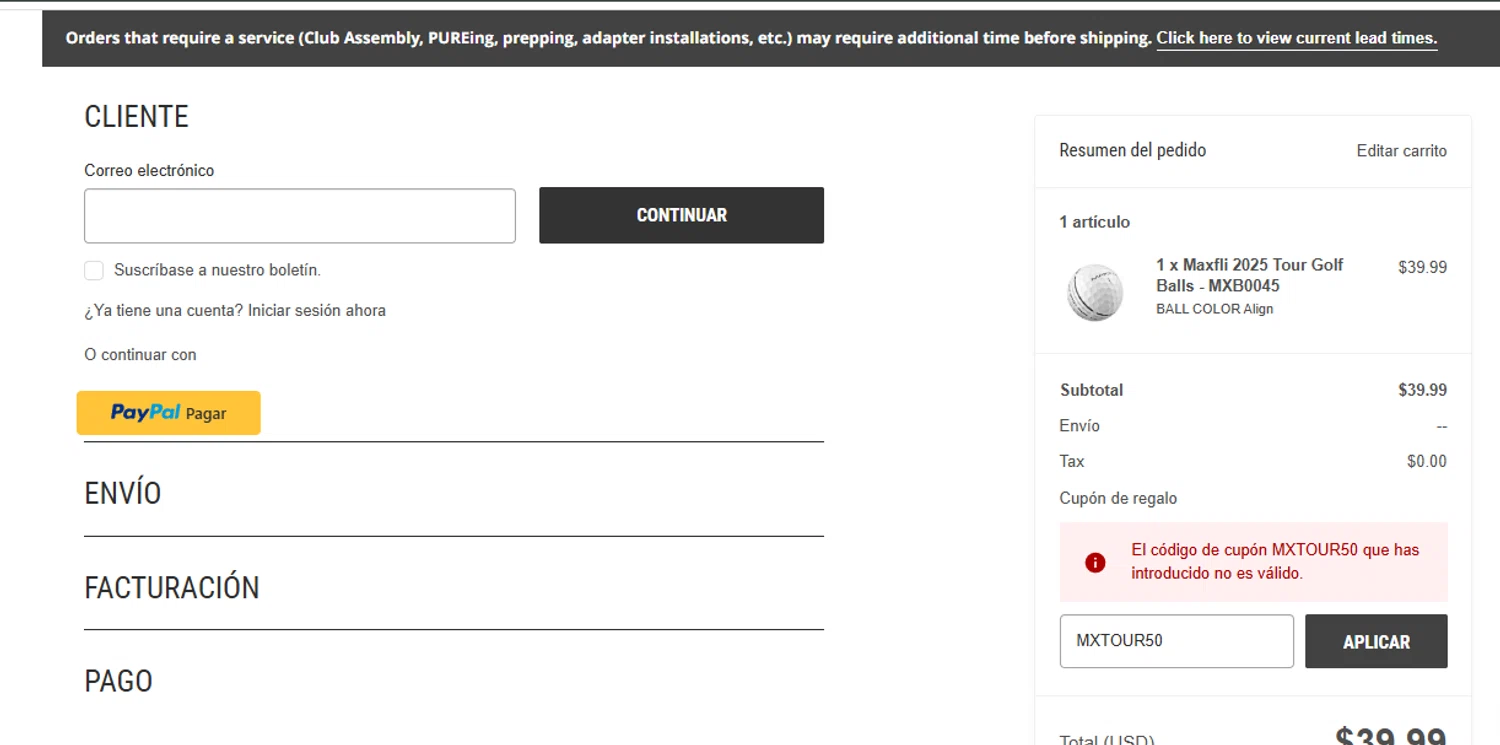Open 'Click here to view current lead times' link
The image size is (1500, 745).
1296,39
